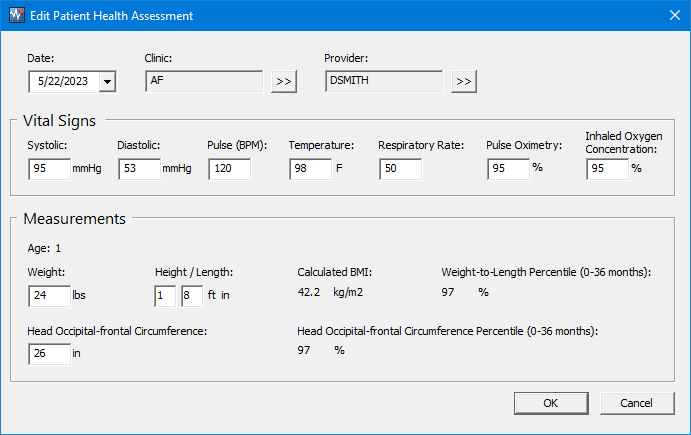Screen dimensions: 691x435
Task: Select Inhaled Oxygen Concentration field
Action: (607, 169)
